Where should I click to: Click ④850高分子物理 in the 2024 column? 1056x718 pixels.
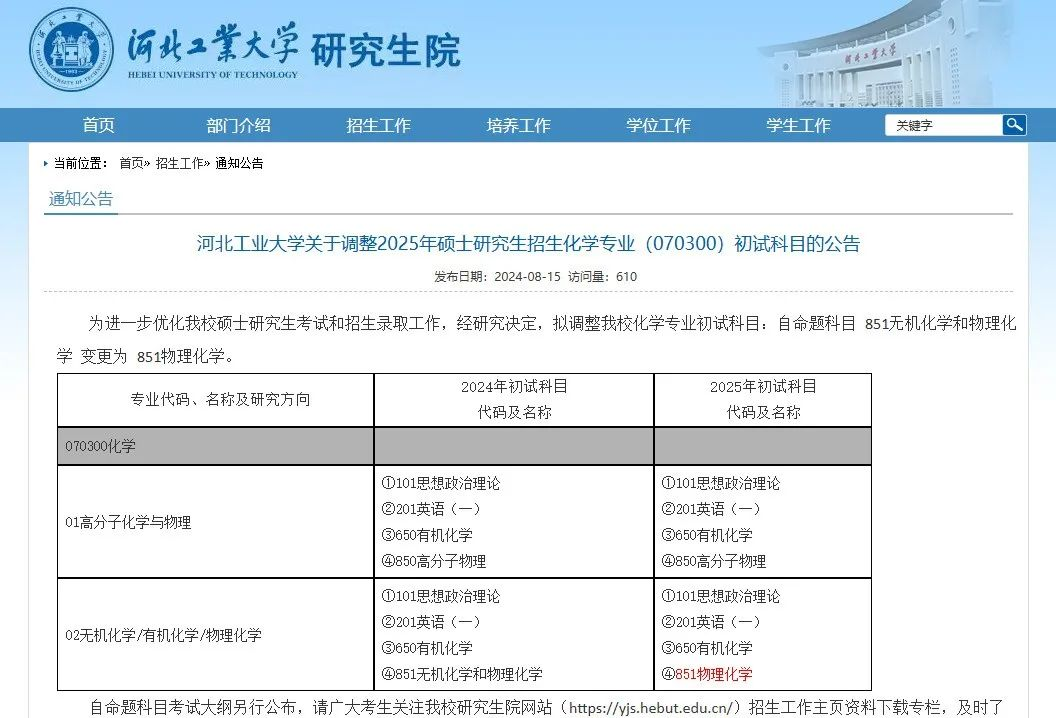[x=434, y=560]
